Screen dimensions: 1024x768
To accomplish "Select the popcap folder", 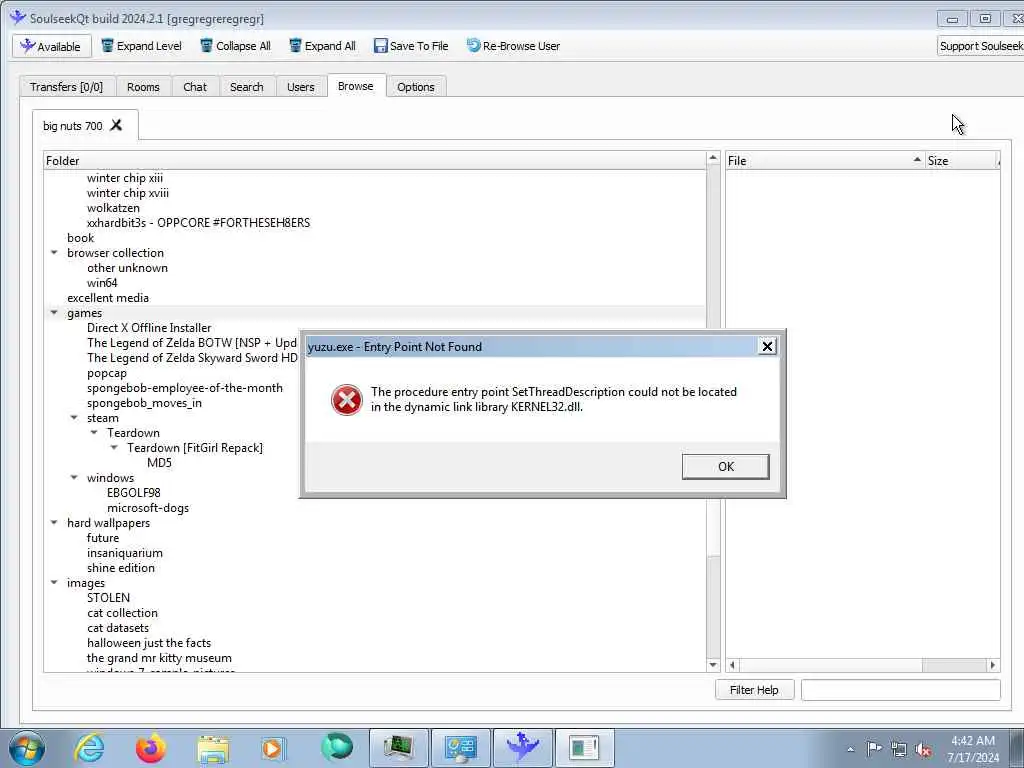I will click(106, 373).
